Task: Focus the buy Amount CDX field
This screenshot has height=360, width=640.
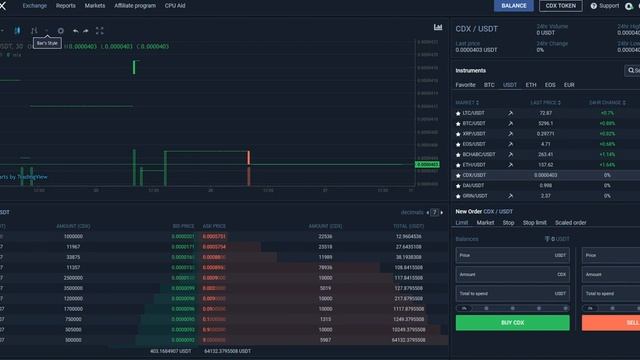Action: 513,275
